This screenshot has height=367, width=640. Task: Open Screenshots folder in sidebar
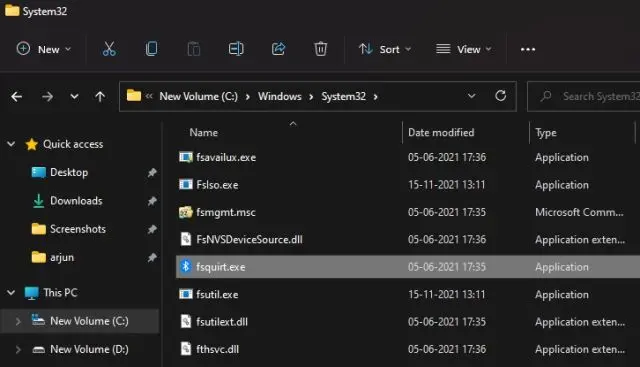click(78, 229)
